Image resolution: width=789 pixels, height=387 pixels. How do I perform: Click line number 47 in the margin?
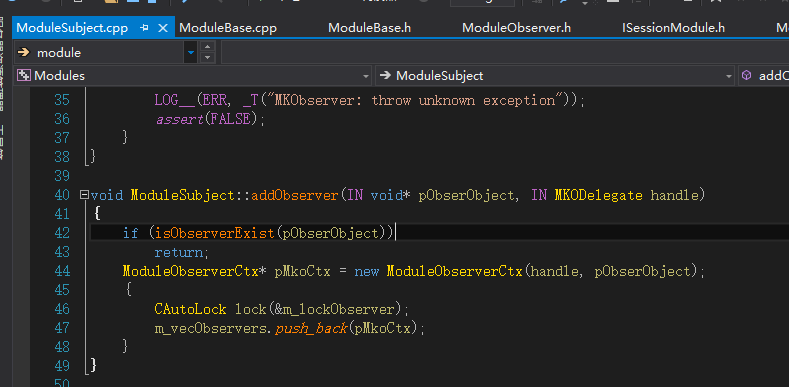pos(61,328)
